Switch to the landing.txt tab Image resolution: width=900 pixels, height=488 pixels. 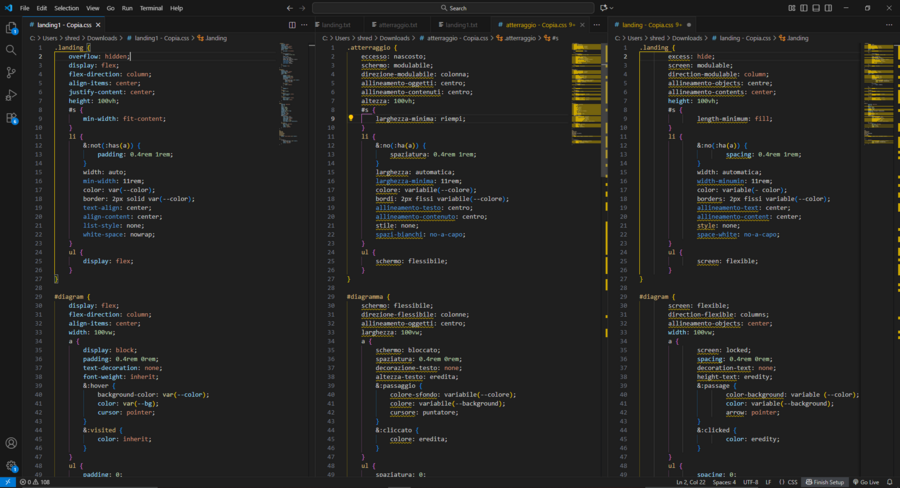[338, 25]
